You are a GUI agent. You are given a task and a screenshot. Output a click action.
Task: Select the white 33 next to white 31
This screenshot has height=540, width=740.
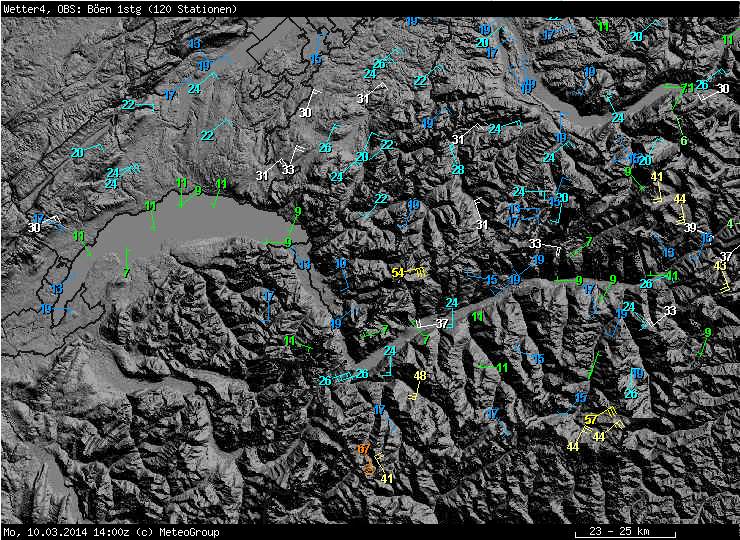[288, 169]
